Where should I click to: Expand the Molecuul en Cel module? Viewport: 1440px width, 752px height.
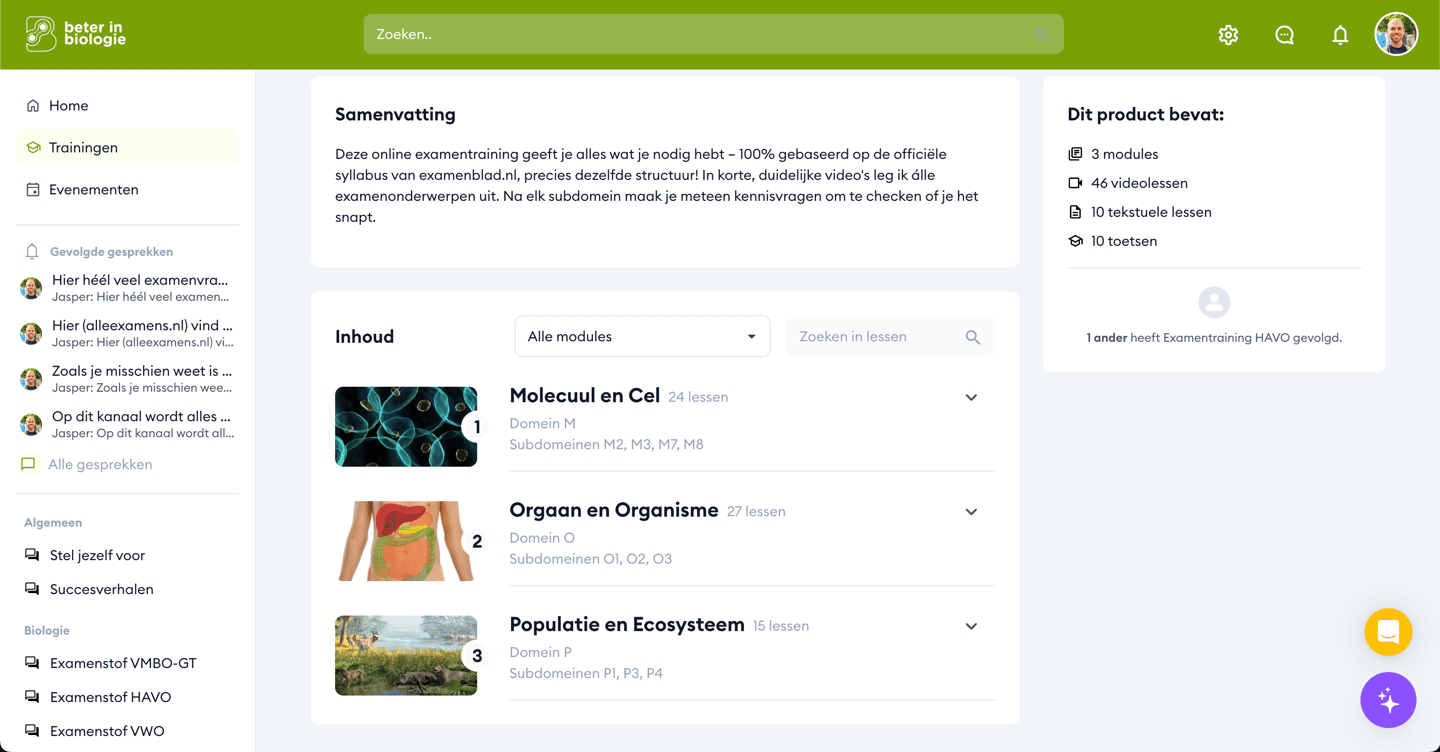[971, 397]
